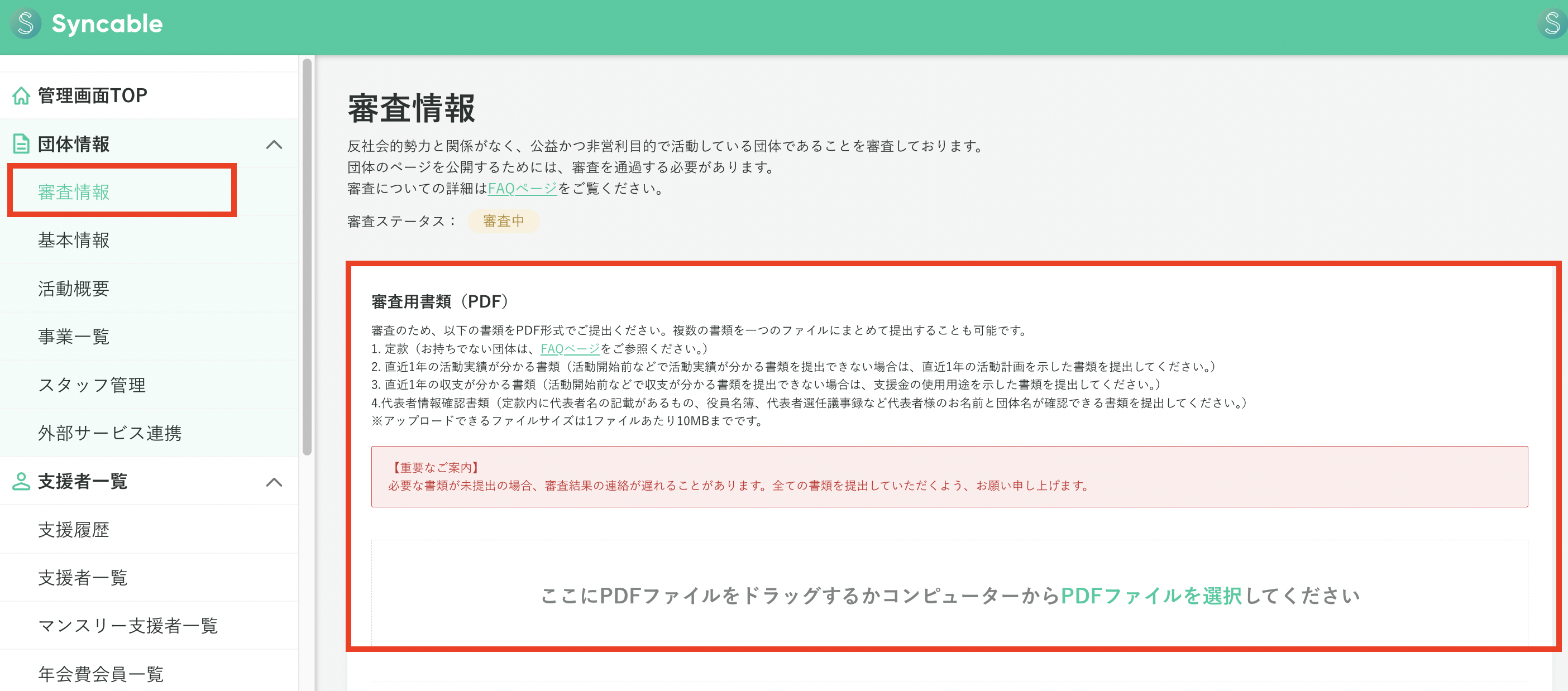
Task: Open 外部サービス連携 settings
Action: (x=109, y=433)
